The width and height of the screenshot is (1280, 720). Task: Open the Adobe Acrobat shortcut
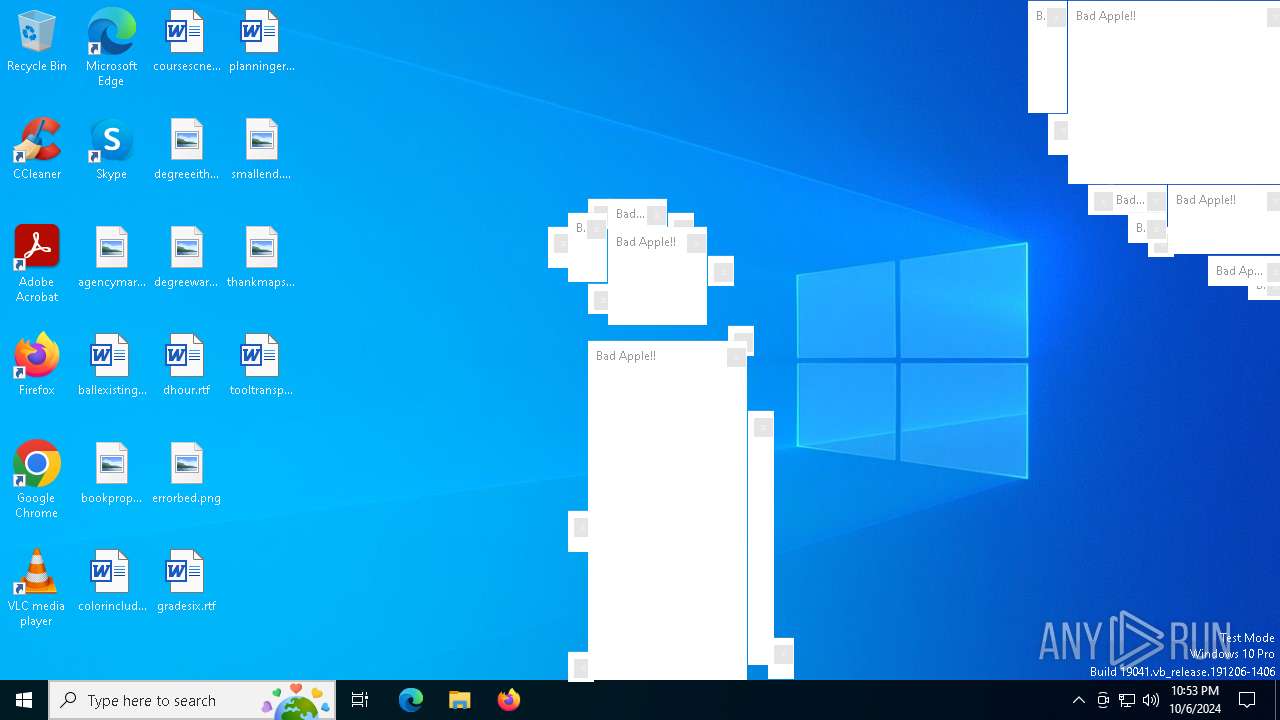(37, 264)
